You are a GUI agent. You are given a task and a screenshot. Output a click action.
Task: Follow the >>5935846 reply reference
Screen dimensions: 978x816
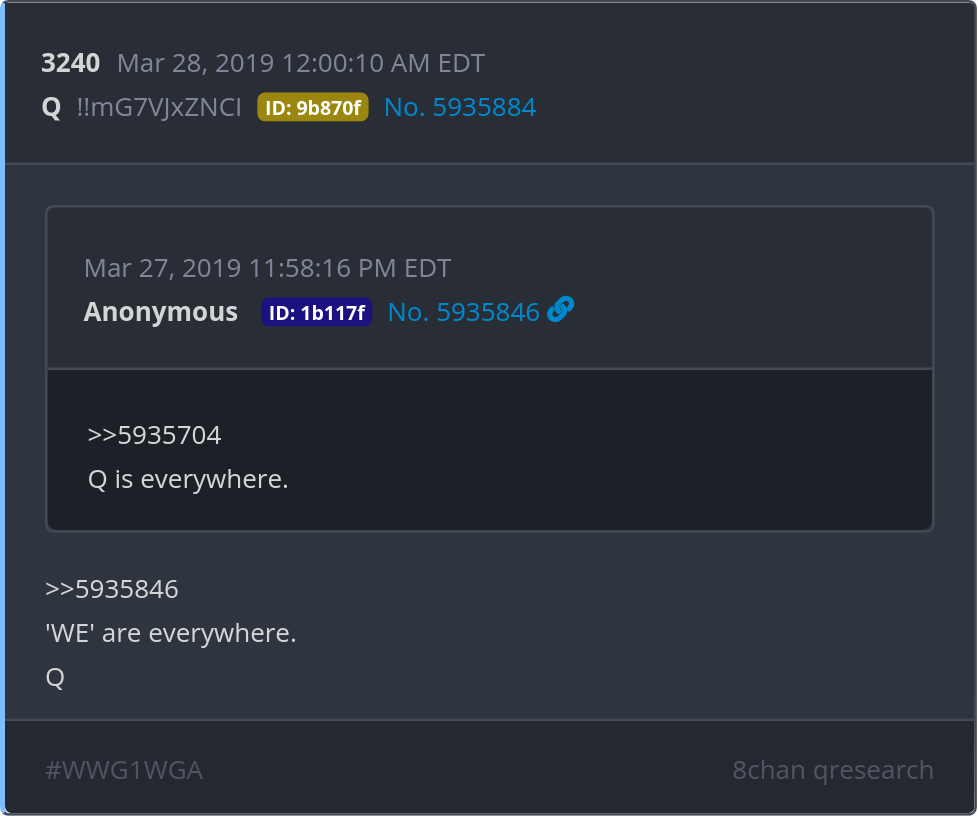coord(112,590)
